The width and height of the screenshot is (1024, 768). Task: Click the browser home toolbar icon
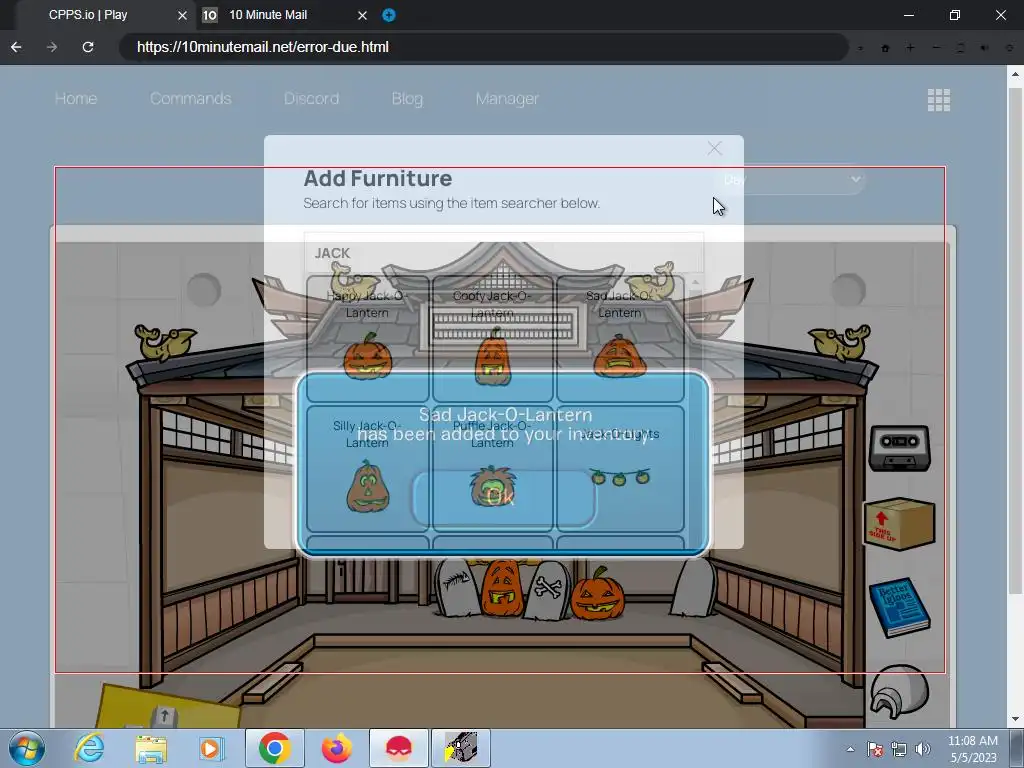(x=886, y=48)
